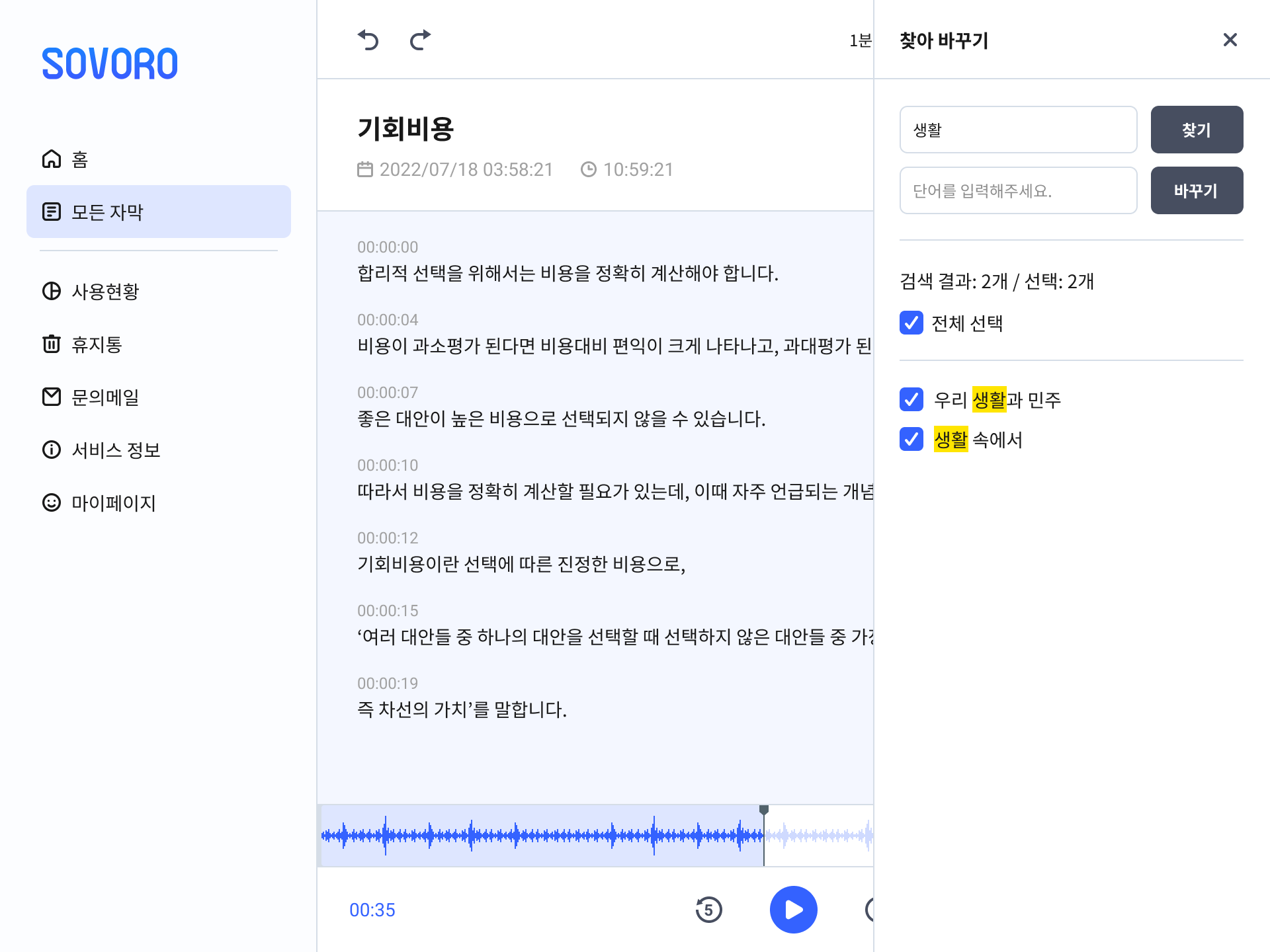Click the replacement word input field

(x=1017, y=190)
